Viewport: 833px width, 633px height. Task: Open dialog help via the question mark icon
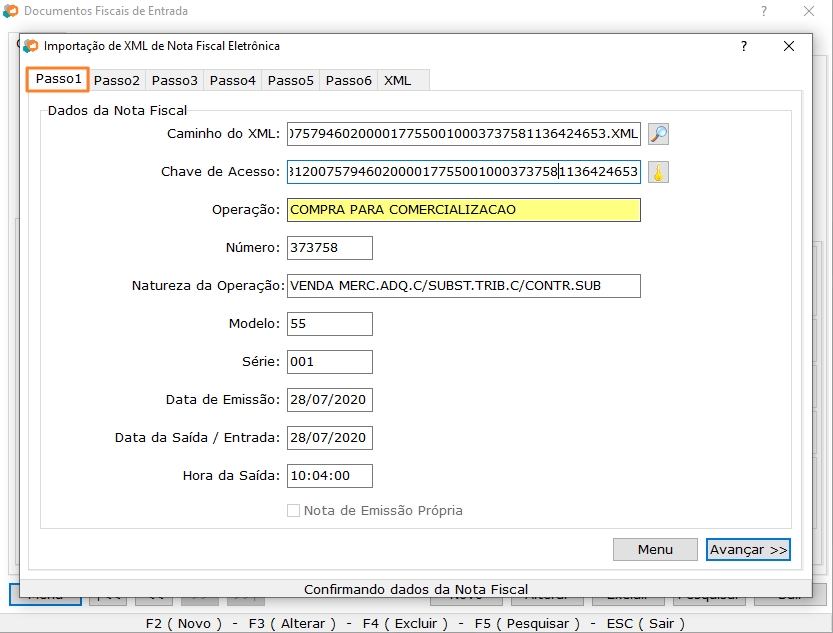click(742, 46)
